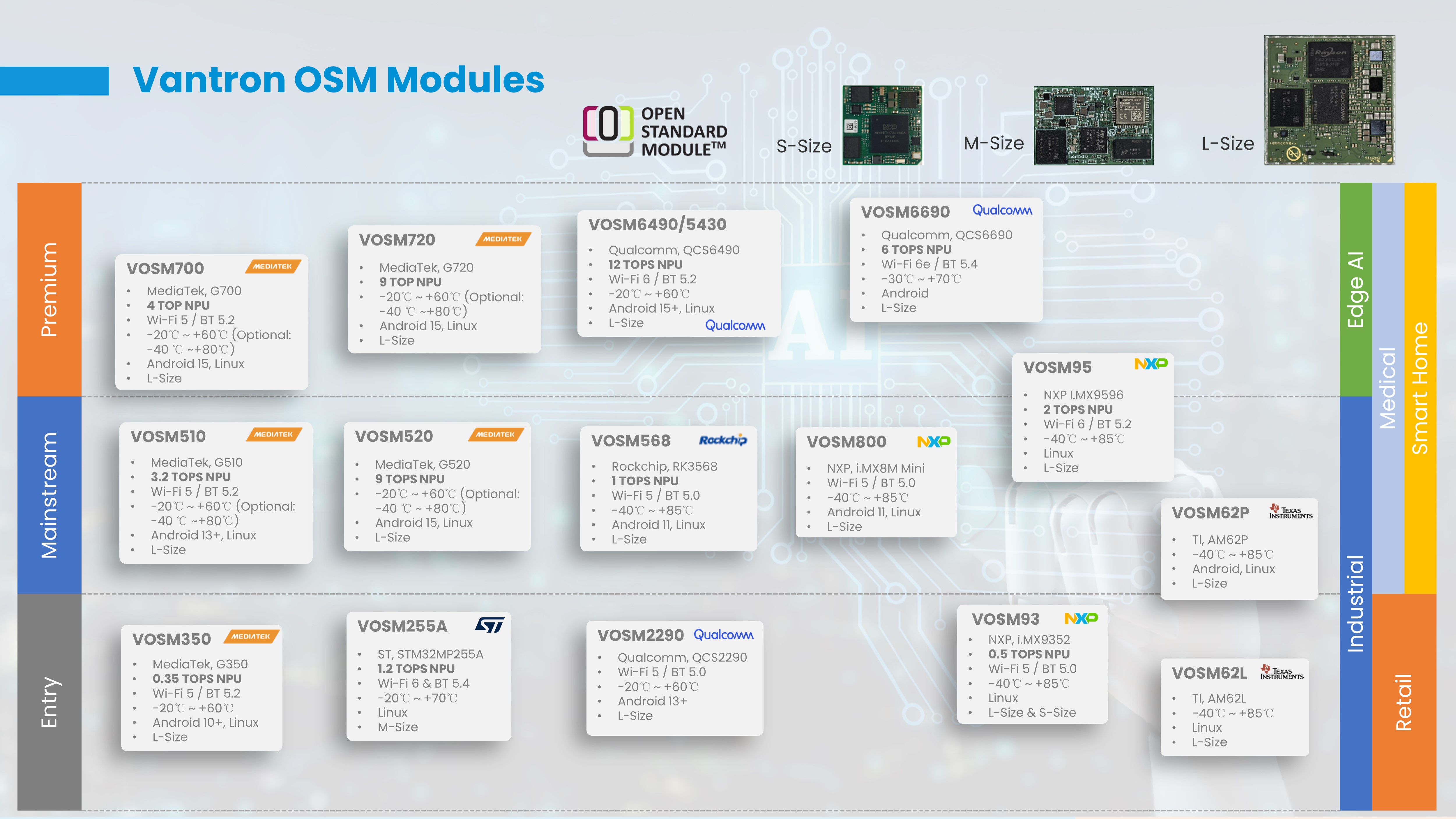Screen dimensions: 1456x819
Task: Click the VOSM62P card heading
Action: [x=1210, y=513]
